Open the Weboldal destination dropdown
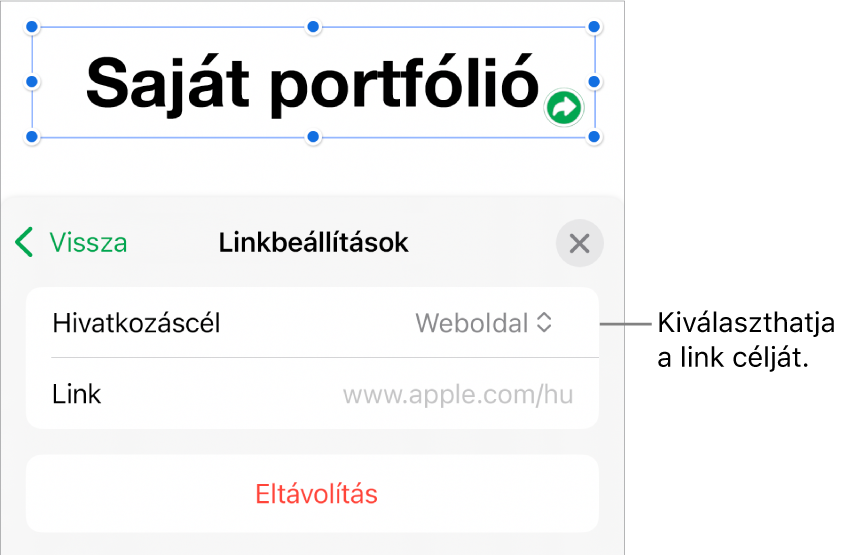This screenshot has height=555, width=849. tap(484, 323)
